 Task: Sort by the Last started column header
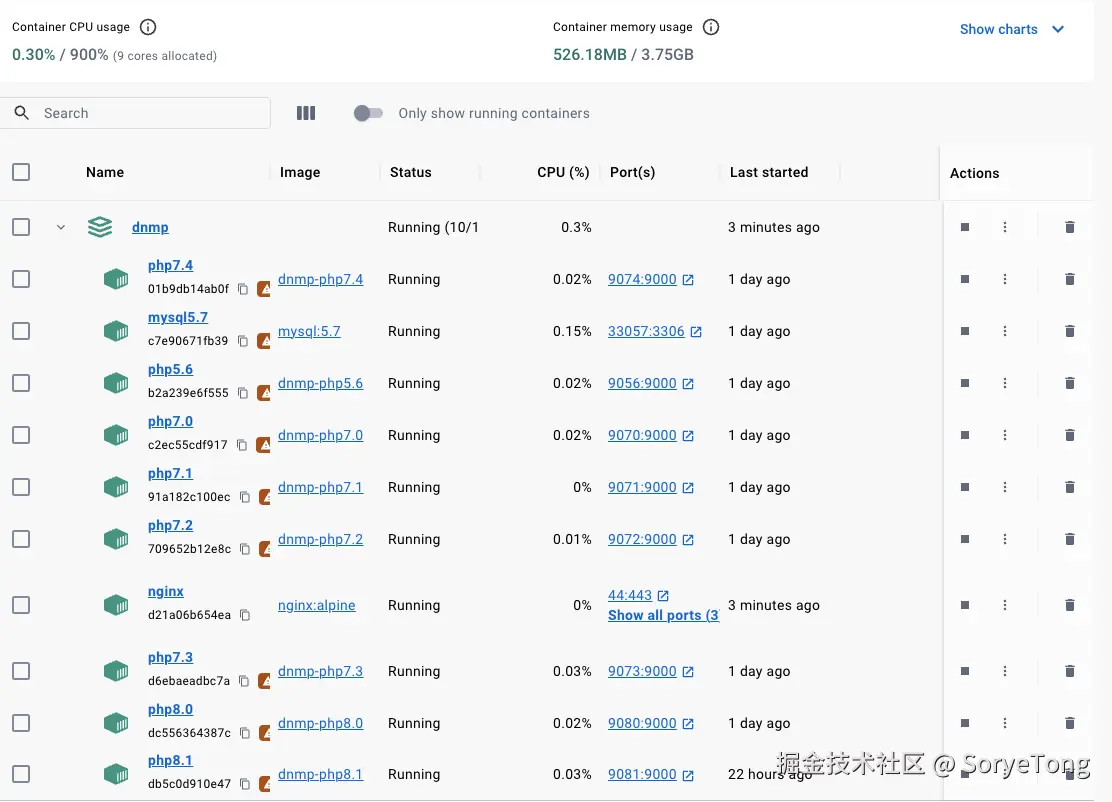[x=769, y=172]
